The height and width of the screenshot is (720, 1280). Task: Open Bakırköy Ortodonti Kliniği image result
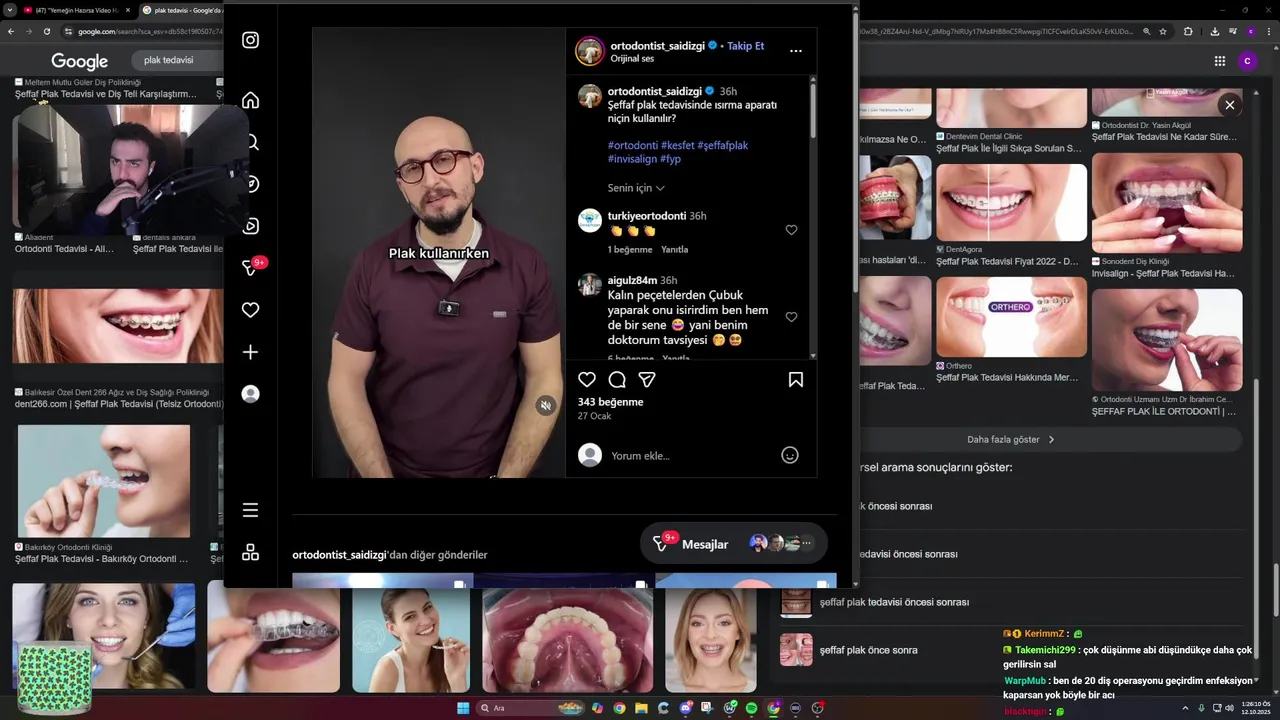tap(104, 481)
